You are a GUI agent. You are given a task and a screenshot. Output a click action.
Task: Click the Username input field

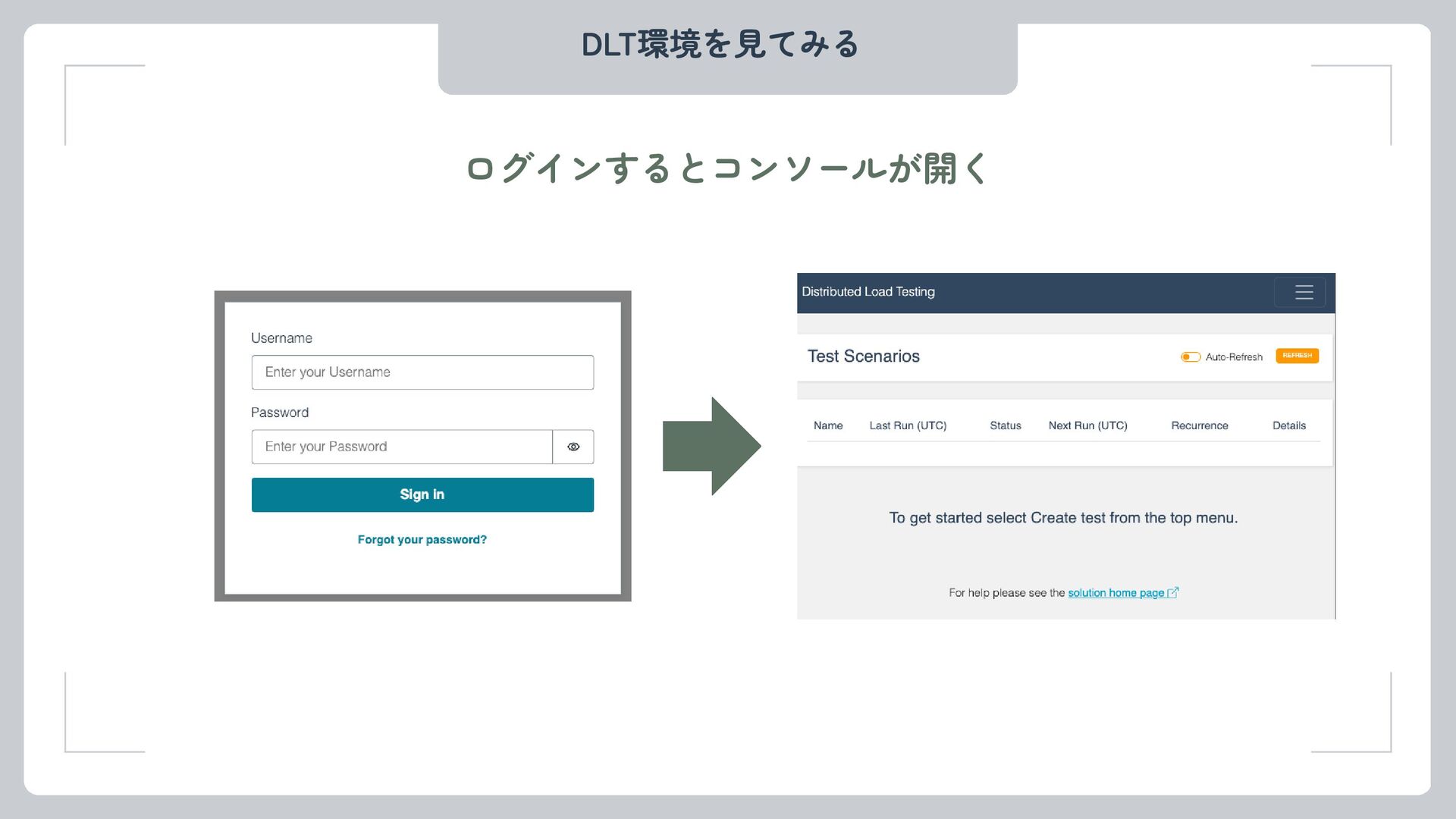pos(422,372)
